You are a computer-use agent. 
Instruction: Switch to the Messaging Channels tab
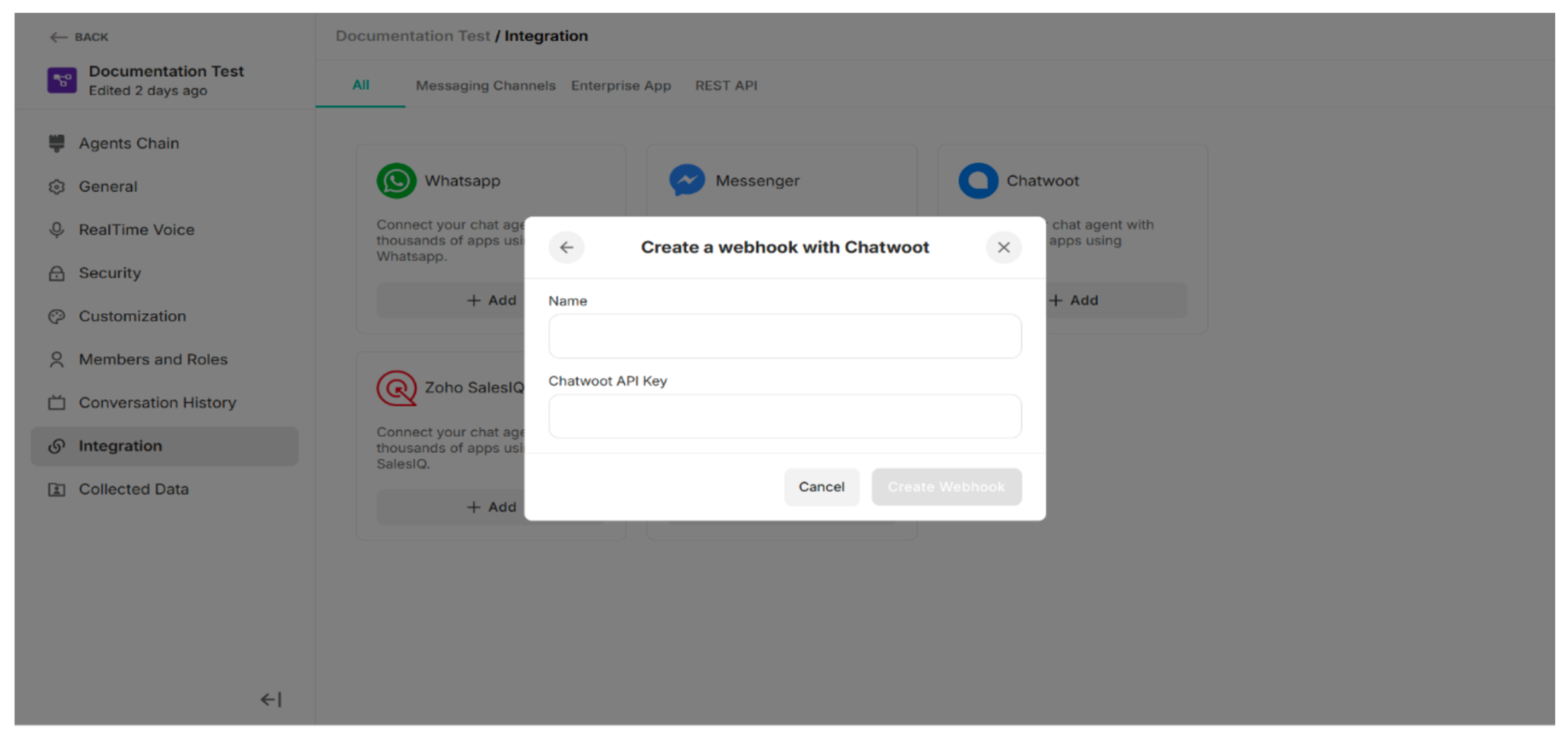tap(485, 85)
